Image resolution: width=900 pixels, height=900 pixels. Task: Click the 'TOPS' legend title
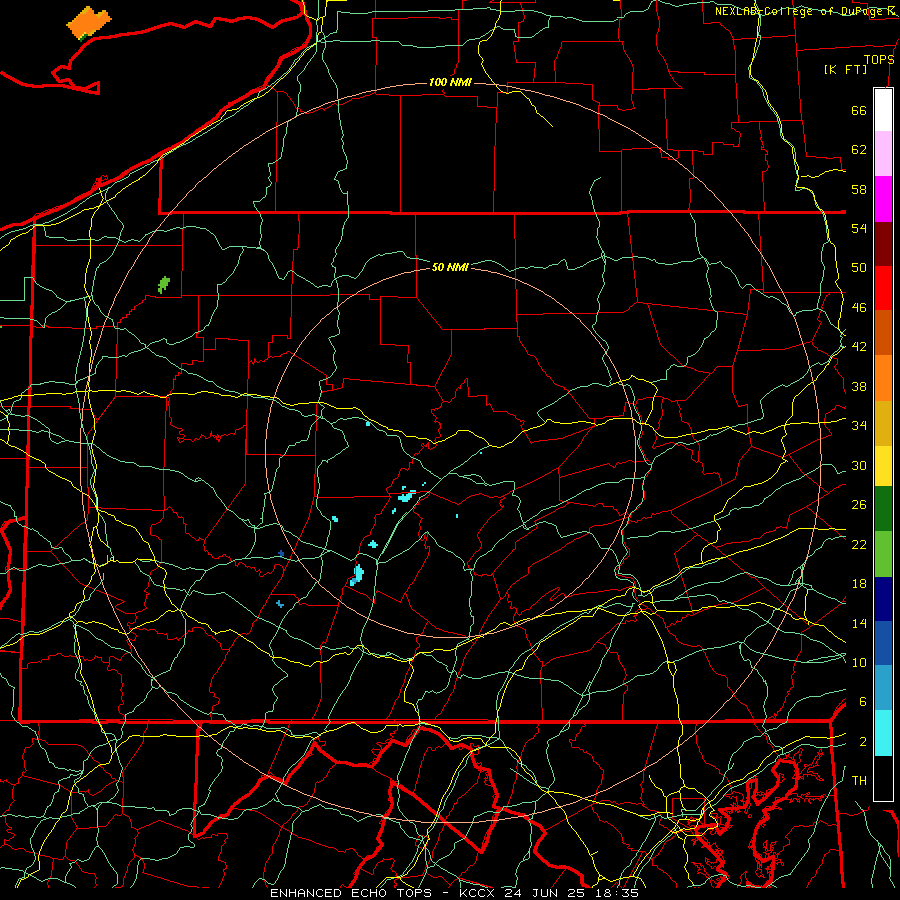pyautogui.click(x=879, y=59)
